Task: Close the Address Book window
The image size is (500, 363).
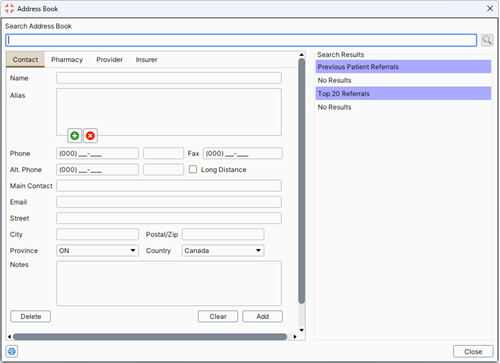Action: point(490,8)
